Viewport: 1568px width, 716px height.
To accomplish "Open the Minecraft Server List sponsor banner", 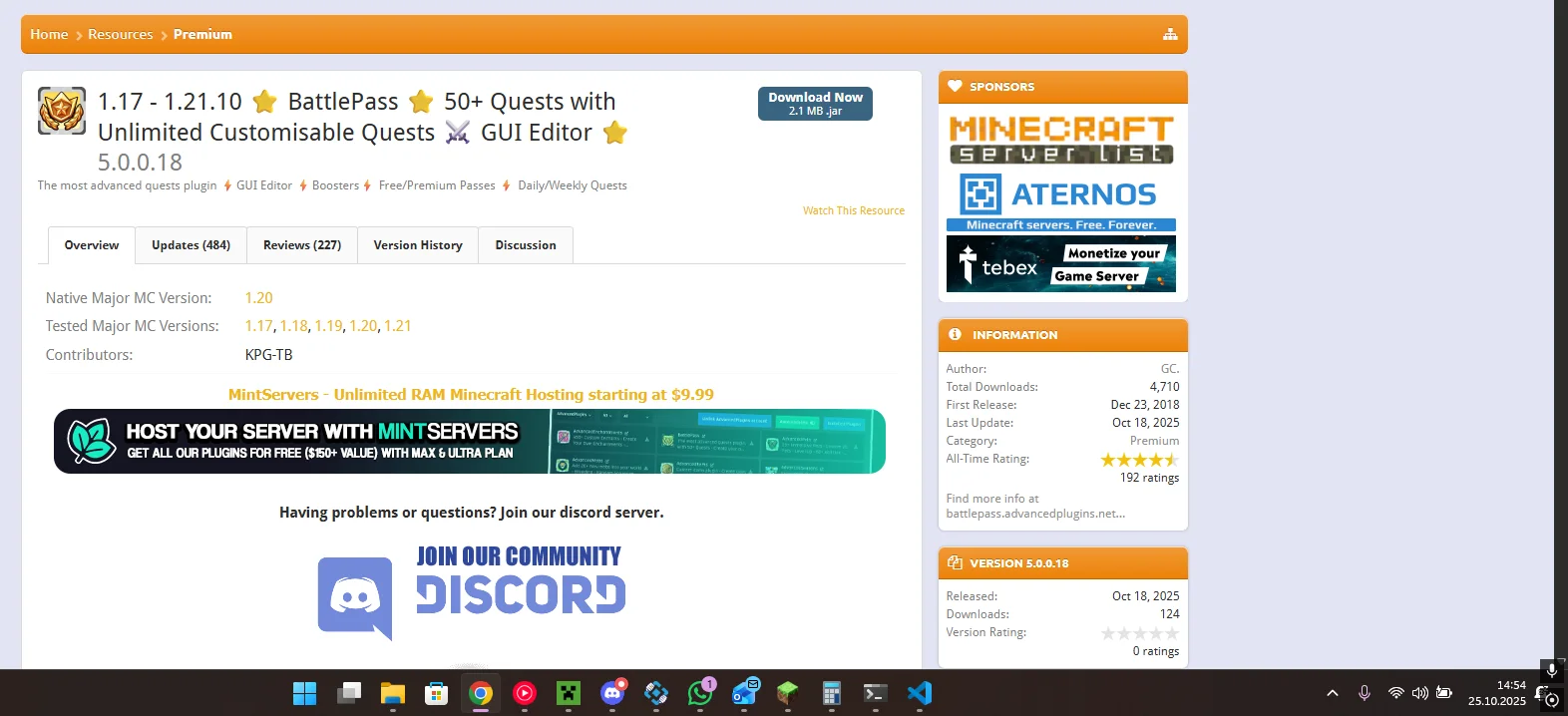I will [x=1061, y=140].
